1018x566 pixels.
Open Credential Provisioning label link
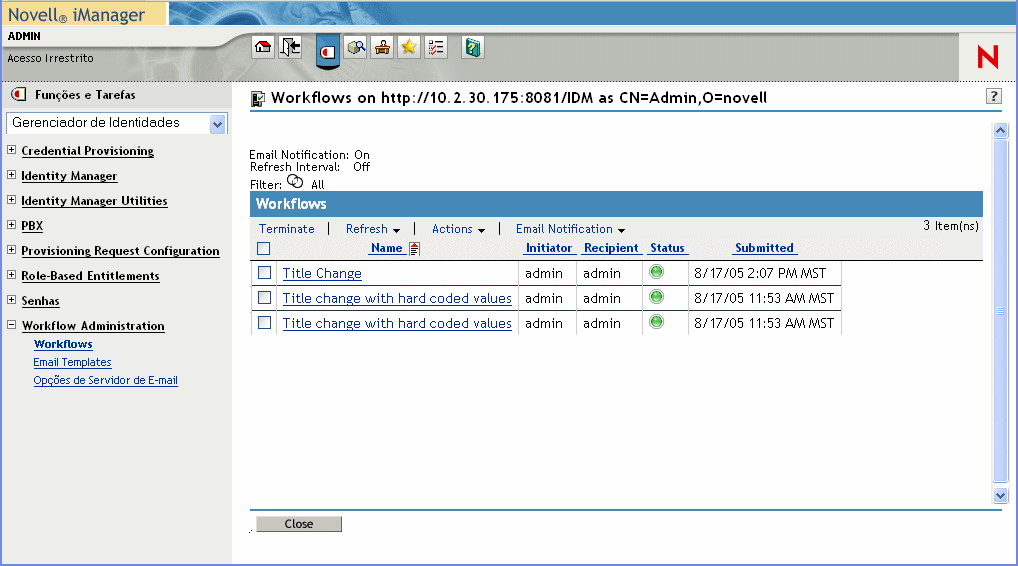point(88,151)
